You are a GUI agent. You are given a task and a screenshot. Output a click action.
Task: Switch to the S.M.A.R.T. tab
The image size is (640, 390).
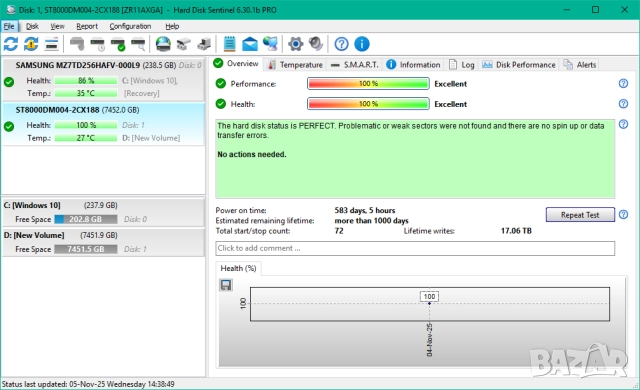point(355,64)
